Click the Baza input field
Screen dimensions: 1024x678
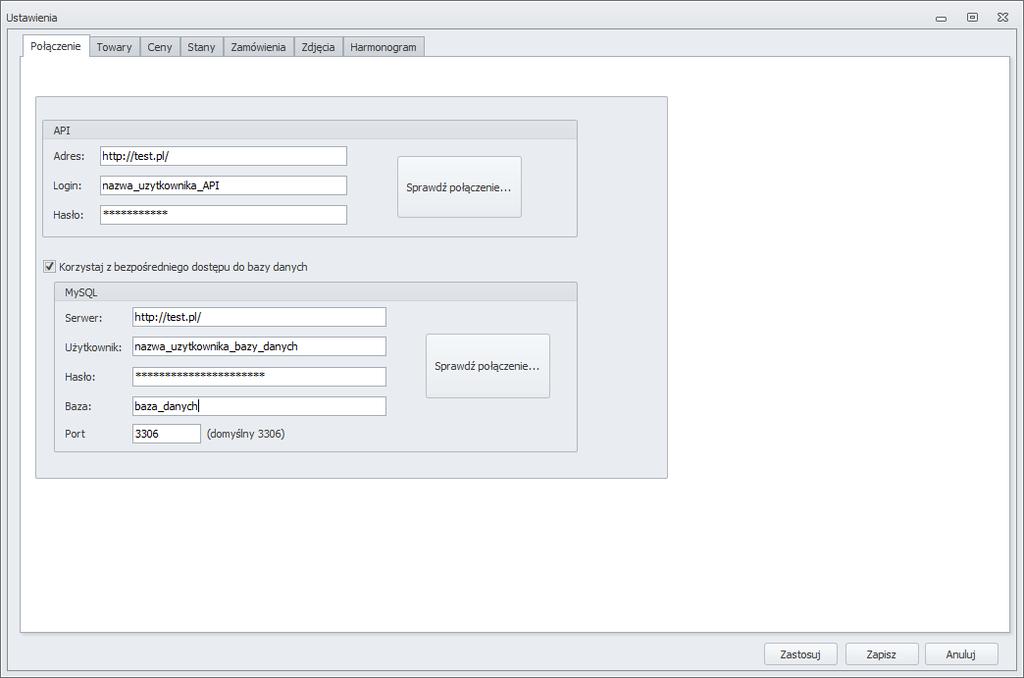259,406
